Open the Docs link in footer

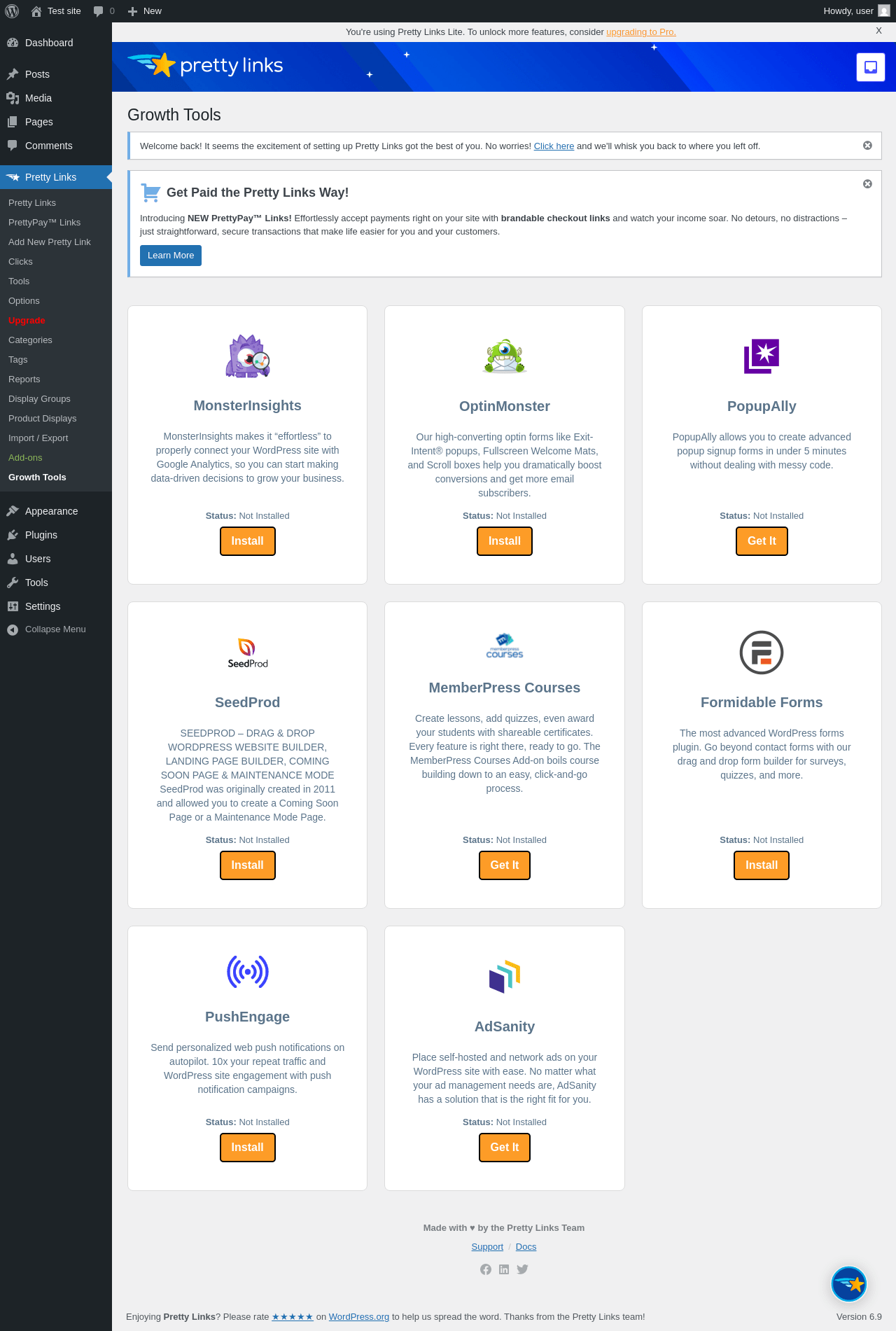pyautogui.click(x=526, y=1247)
